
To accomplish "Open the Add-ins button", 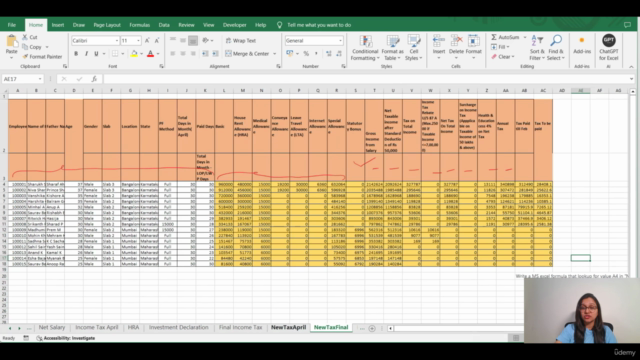I will click(x=582, y=45).
